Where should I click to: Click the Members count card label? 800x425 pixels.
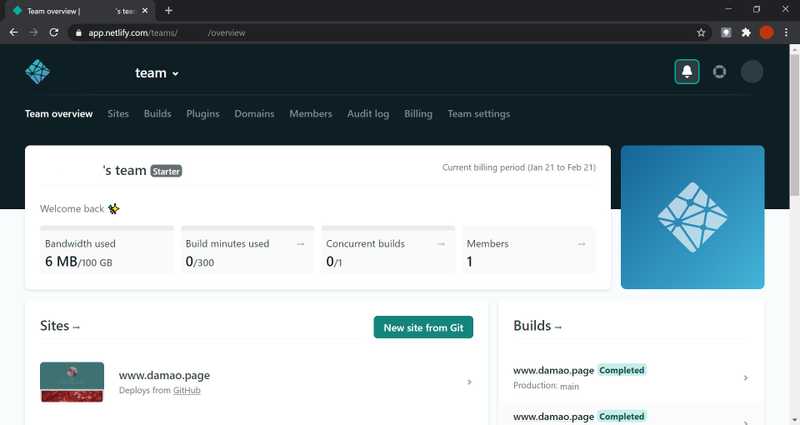tap(487, 244)
